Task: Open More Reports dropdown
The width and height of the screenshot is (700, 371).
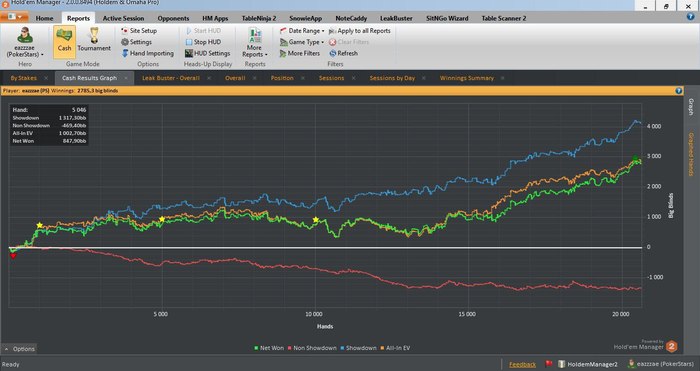Action: click(x=254, y=42)
